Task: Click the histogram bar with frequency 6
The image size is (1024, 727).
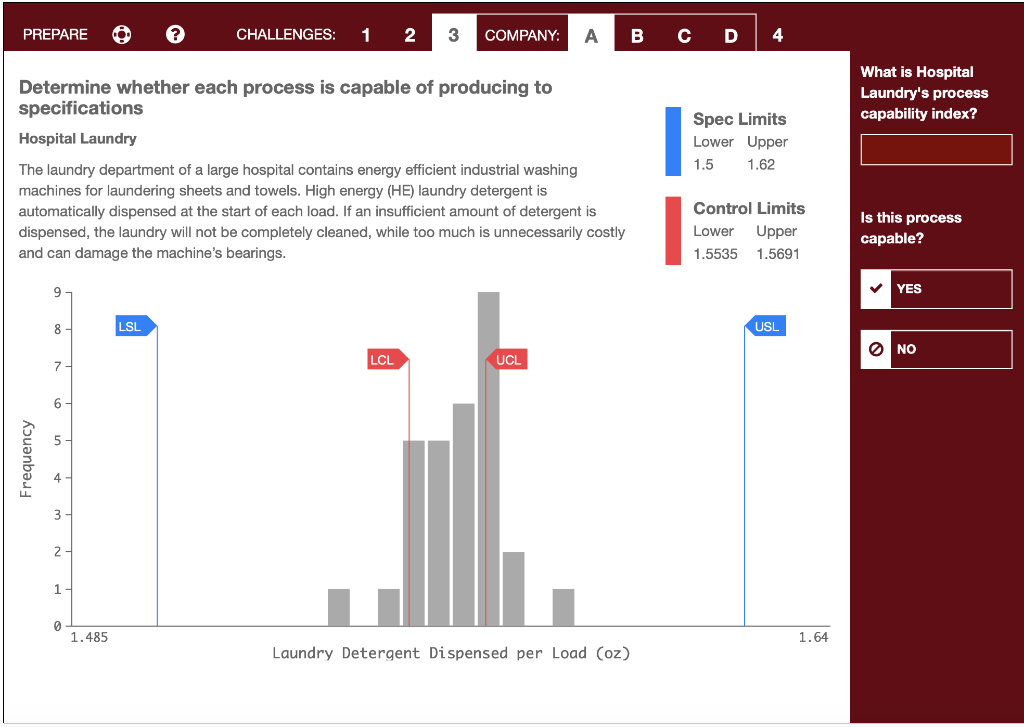Action: point(464,515)
